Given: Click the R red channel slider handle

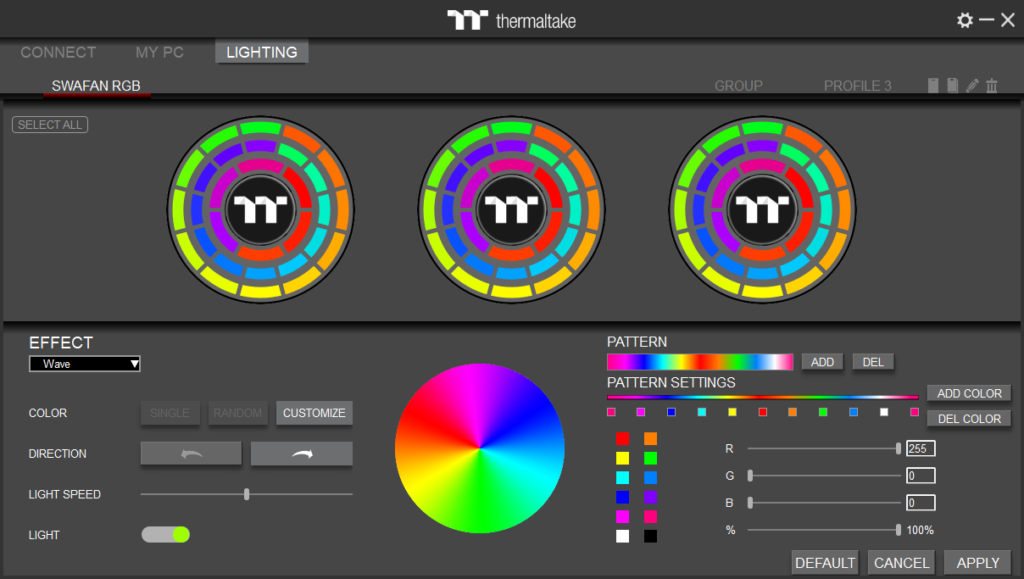Looking at the screenshot, I should point(899,448).
